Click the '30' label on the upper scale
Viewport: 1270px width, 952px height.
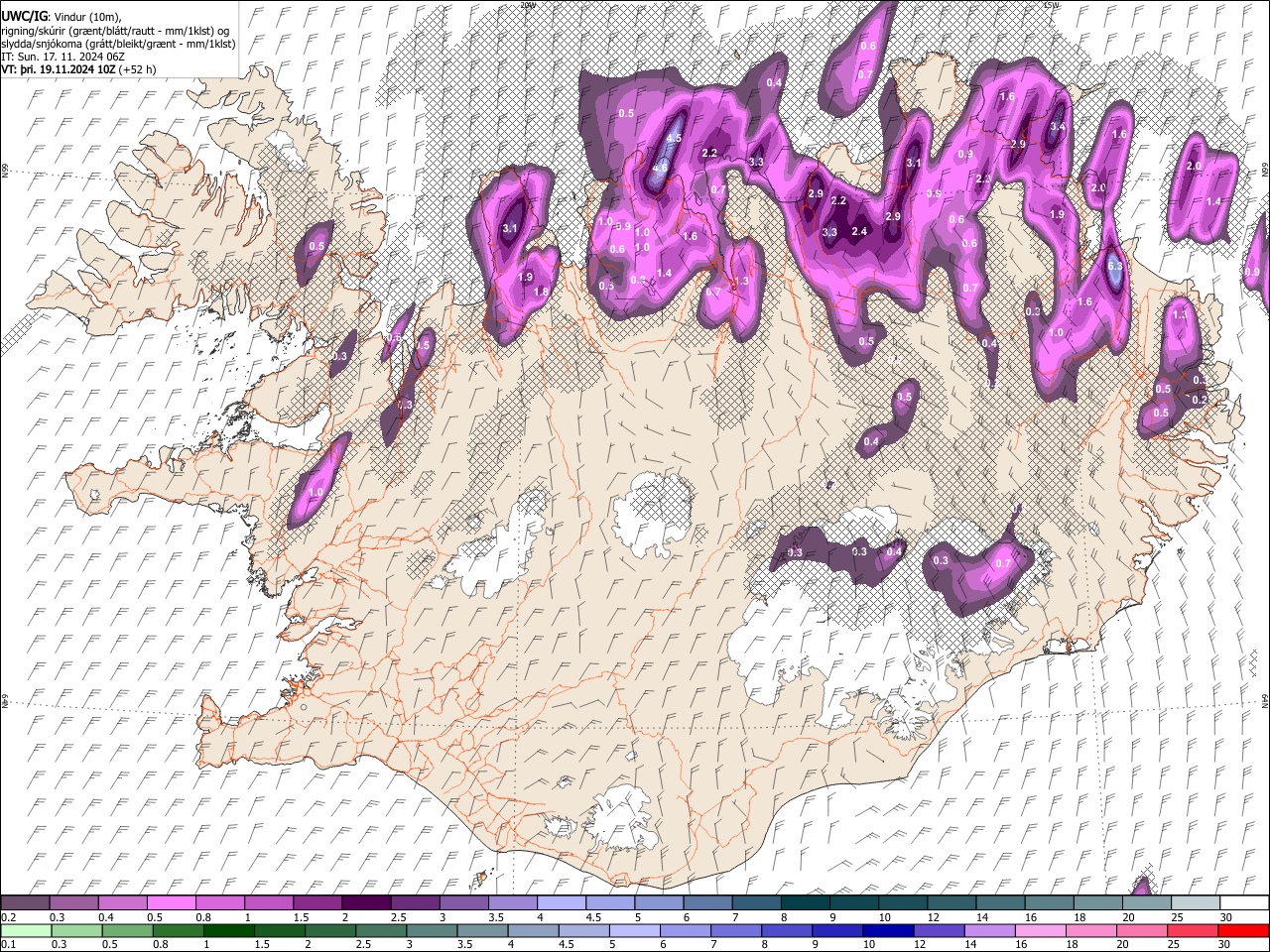point(1226,917)
